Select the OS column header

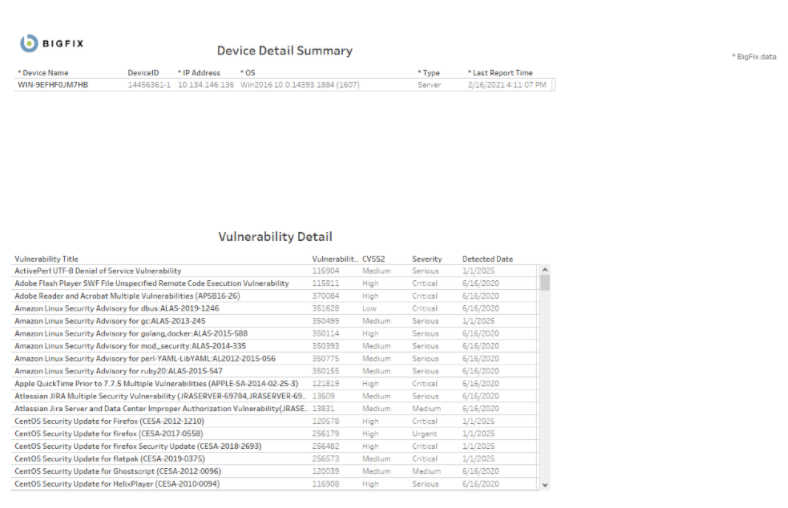[248, 73]
